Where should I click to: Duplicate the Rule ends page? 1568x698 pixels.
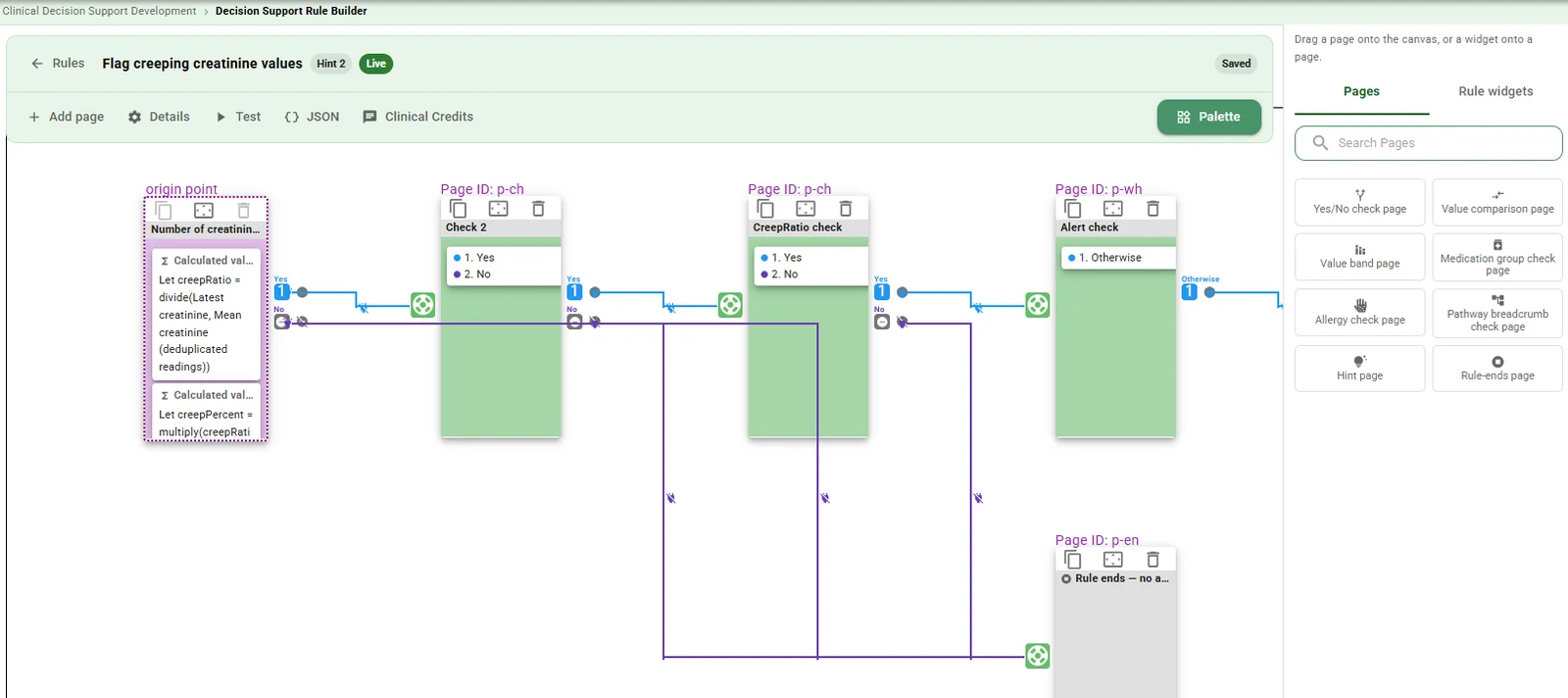[x=1073, y=560]
